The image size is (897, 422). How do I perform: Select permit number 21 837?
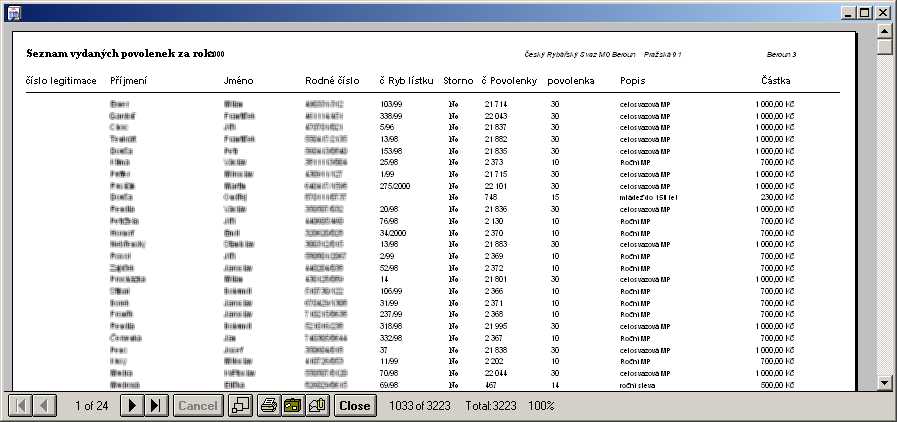[x=496, y=128]
